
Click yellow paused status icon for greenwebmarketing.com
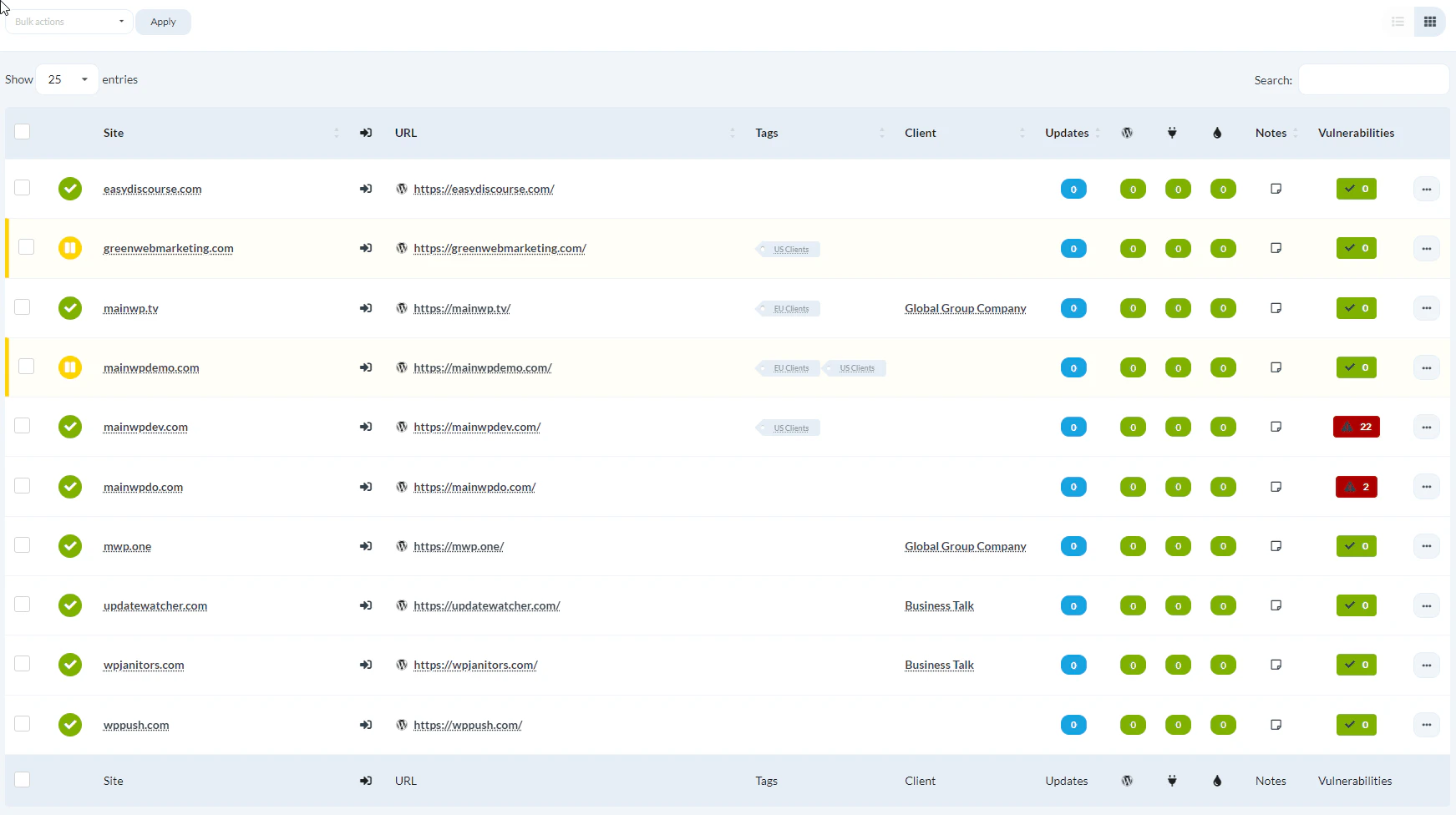pos(70,248)
